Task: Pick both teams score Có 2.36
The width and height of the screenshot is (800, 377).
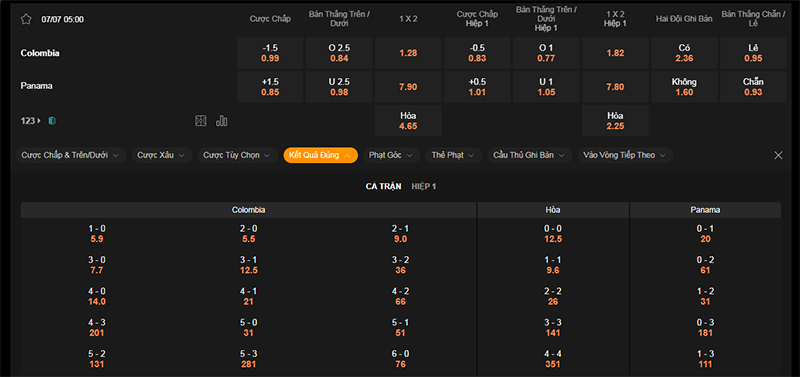Action: coord(684,53)
